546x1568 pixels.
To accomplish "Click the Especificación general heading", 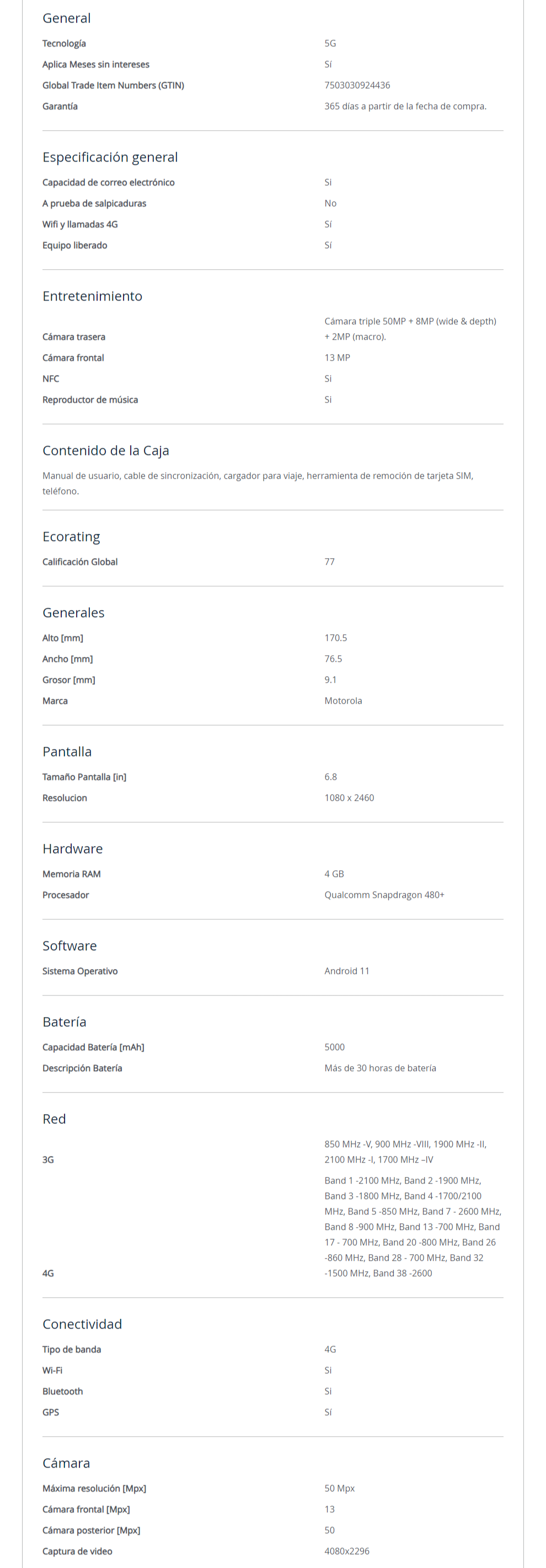I will [x=110, y=157].
